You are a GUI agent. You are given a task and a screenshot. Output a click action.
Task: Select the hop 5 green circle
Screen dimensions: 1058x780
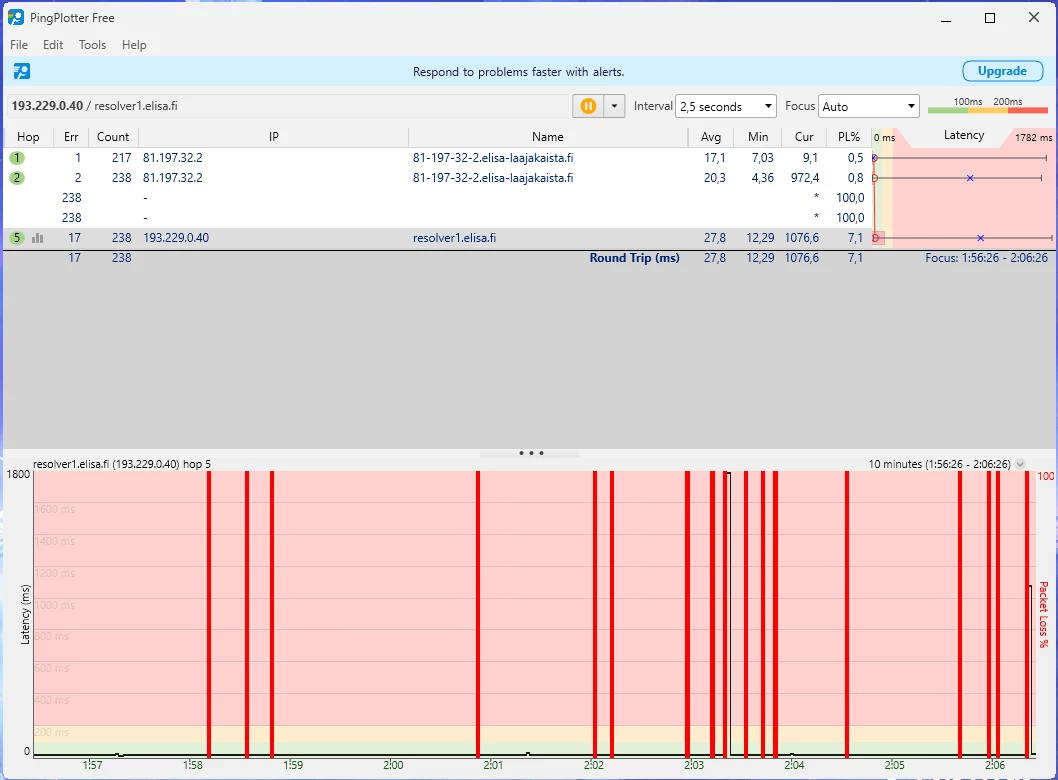click(x=17, y=238)
